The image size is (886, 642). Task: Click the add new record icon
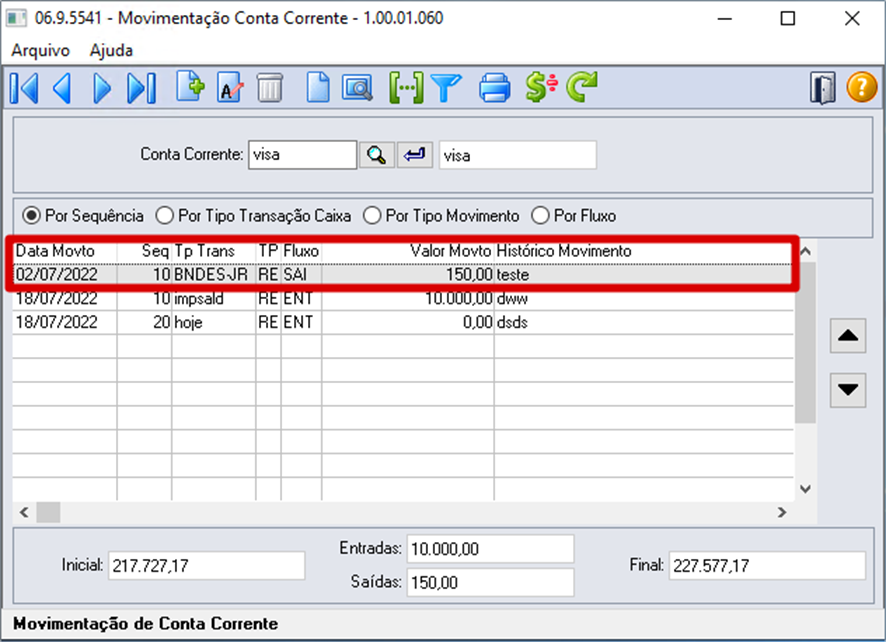pyautogui.click(x=190, y=86)
